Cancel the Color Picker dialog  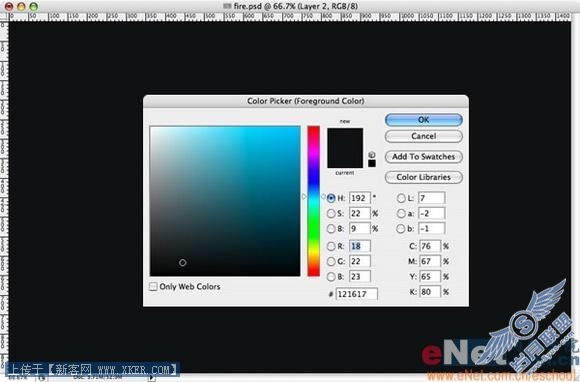click(x=424, y=136)
